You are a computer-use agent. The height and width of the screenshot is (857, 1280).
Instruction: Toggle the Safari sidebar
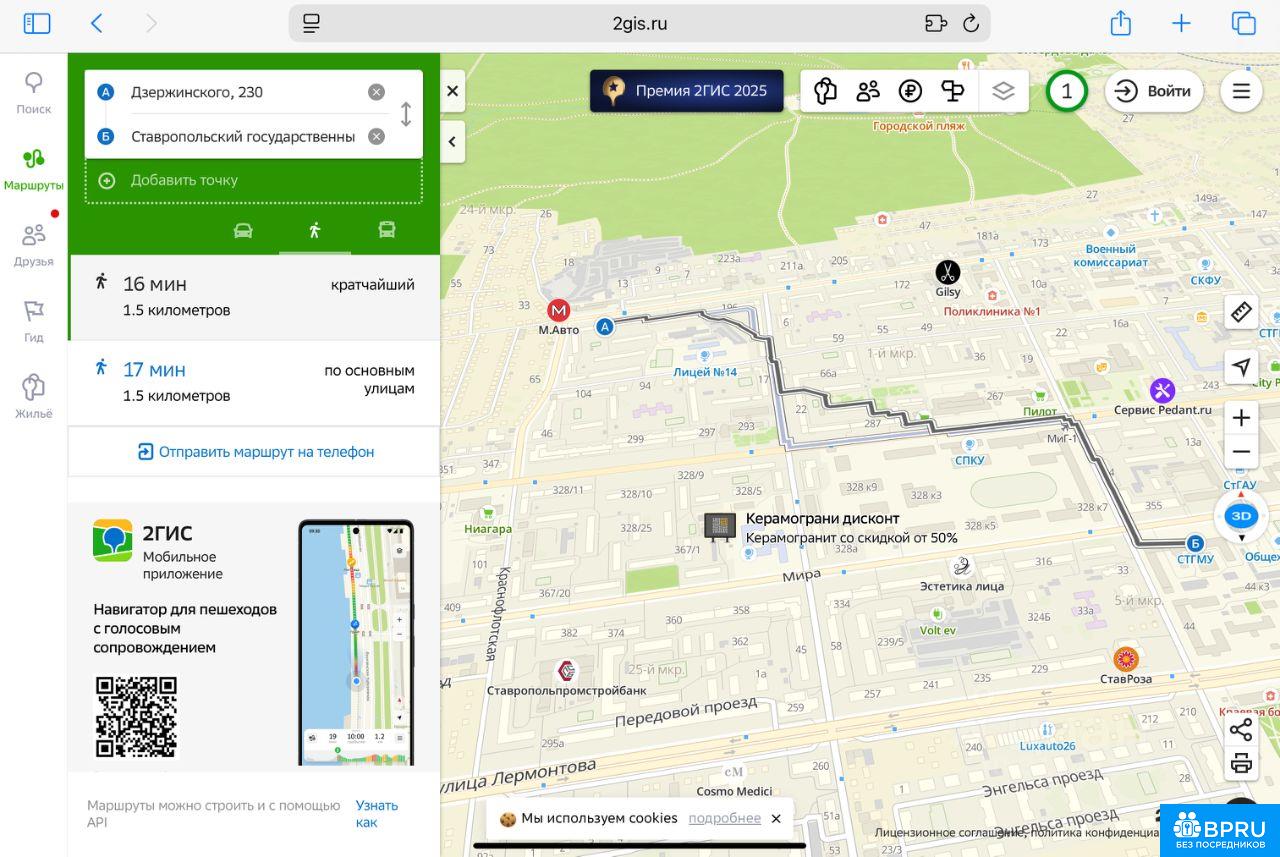(37, 23)
